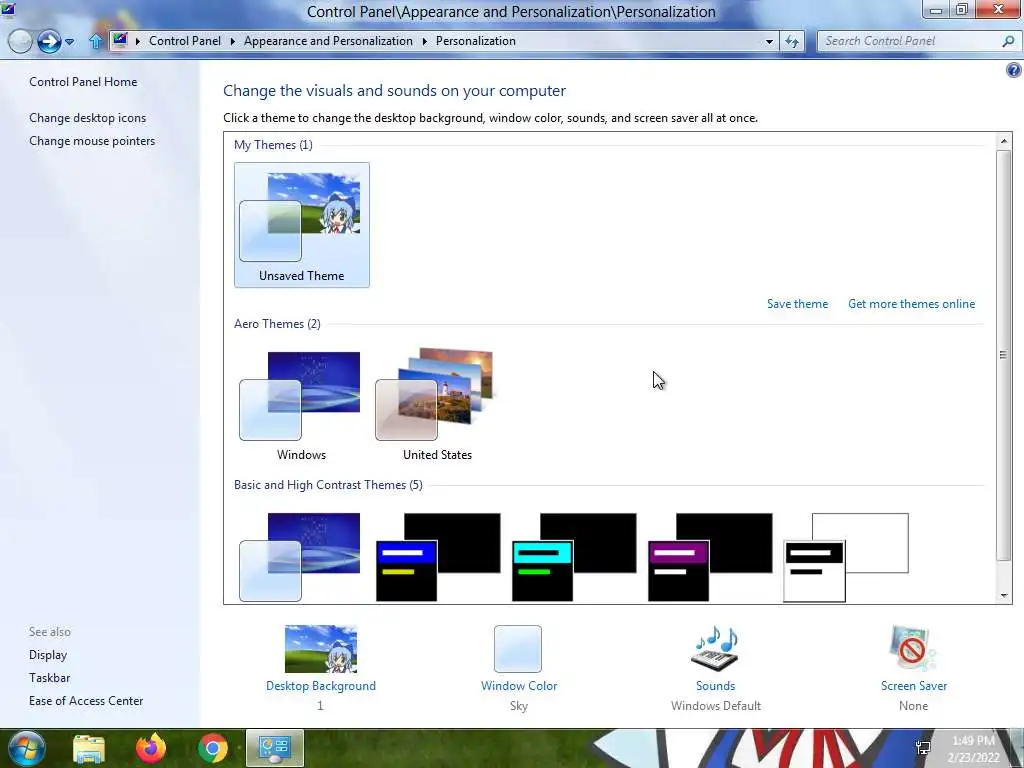Click the Forward navigation arrow button
Viewport: 1024px width, 768px height.
coord(49,41)
